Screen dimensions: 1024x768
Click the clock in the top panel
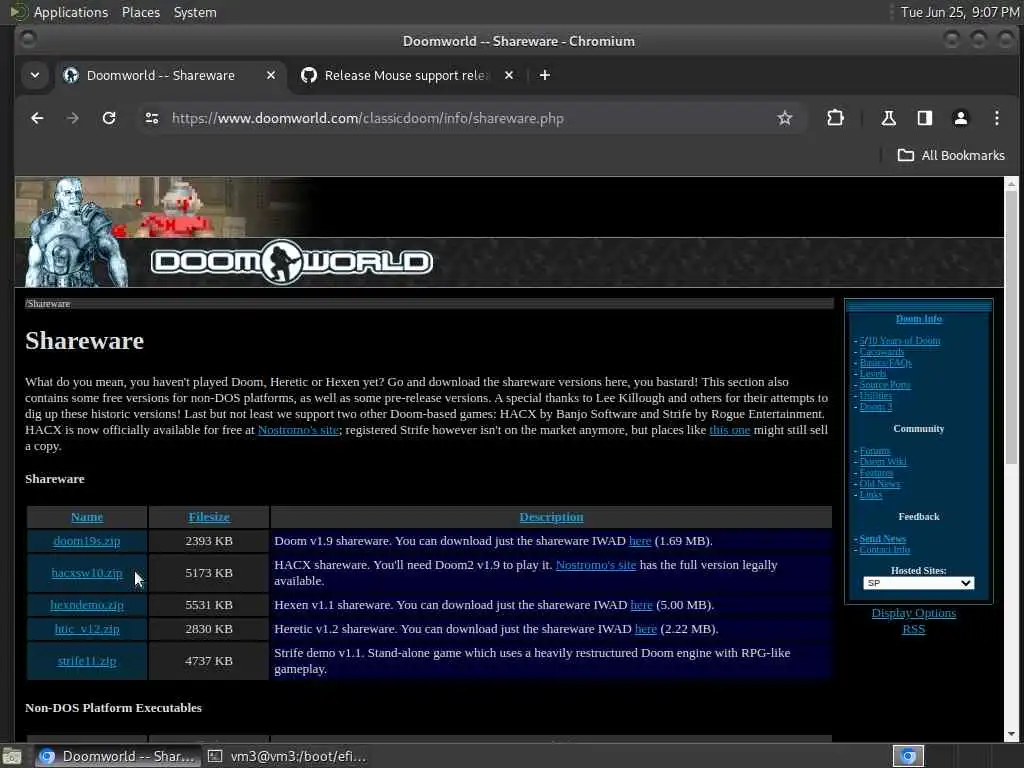(x=961, y=12)
